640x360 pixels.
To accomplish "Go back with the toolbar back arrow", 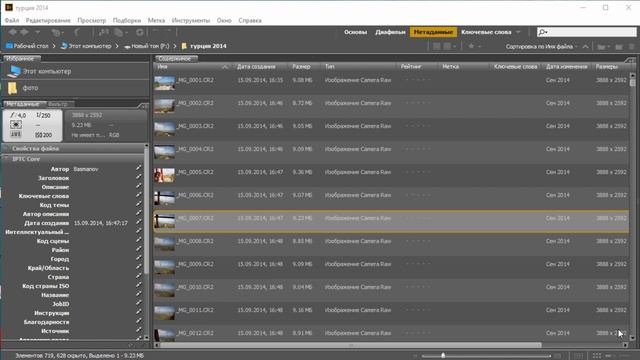I will point(13,32).
